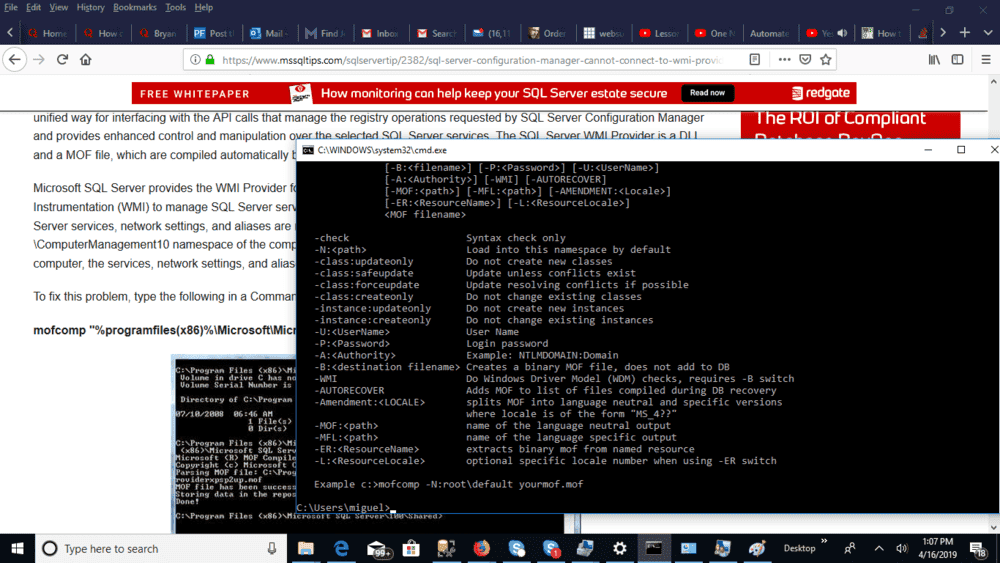This screenshot has width=1000, height=563.
Task: Bookmark this page with star icon
Action: click(826, 60)
